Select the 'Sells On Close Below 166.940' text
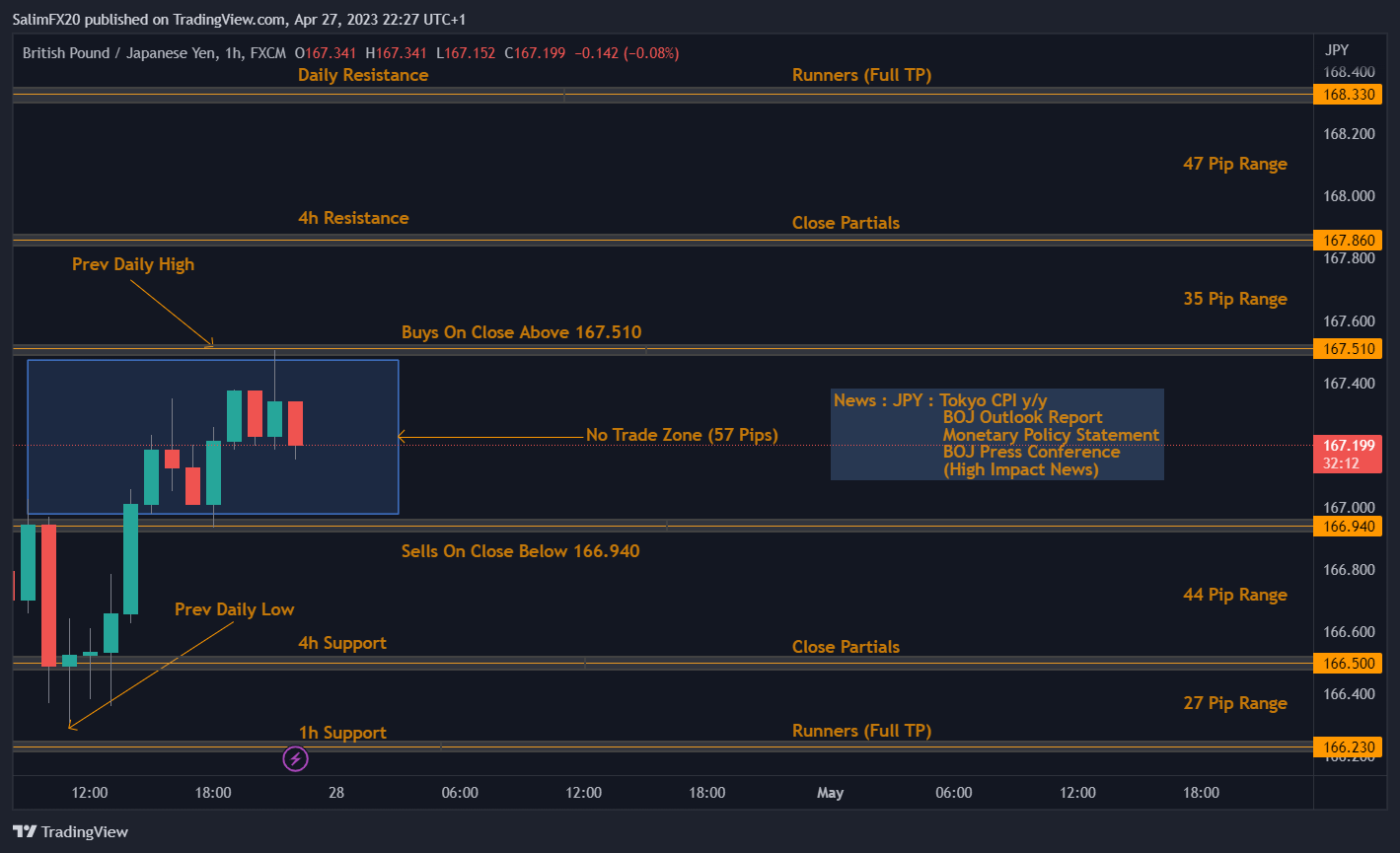The width and height of the screenshot is (1400, 853). tap(520, 551)
